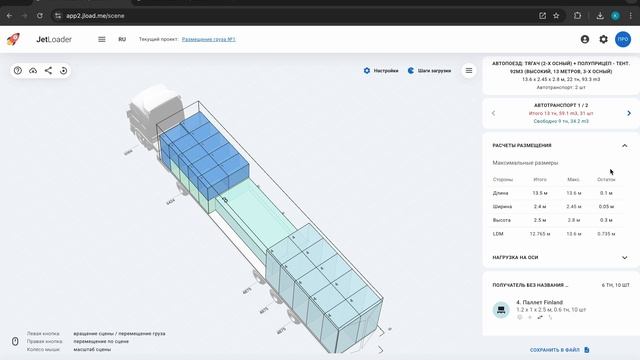Click the Свободно 9 тн free capacity line
This screenshot has width=640, height=360.
click(561, 121)
